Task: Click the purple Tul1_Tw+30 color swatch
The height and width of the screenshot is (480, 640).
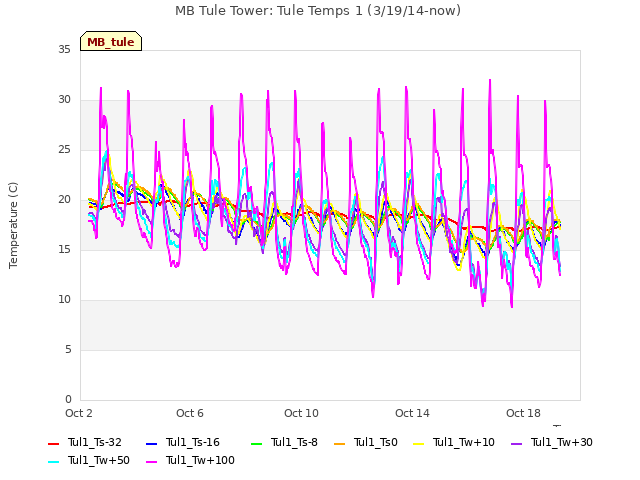Action: click(517, 444)
